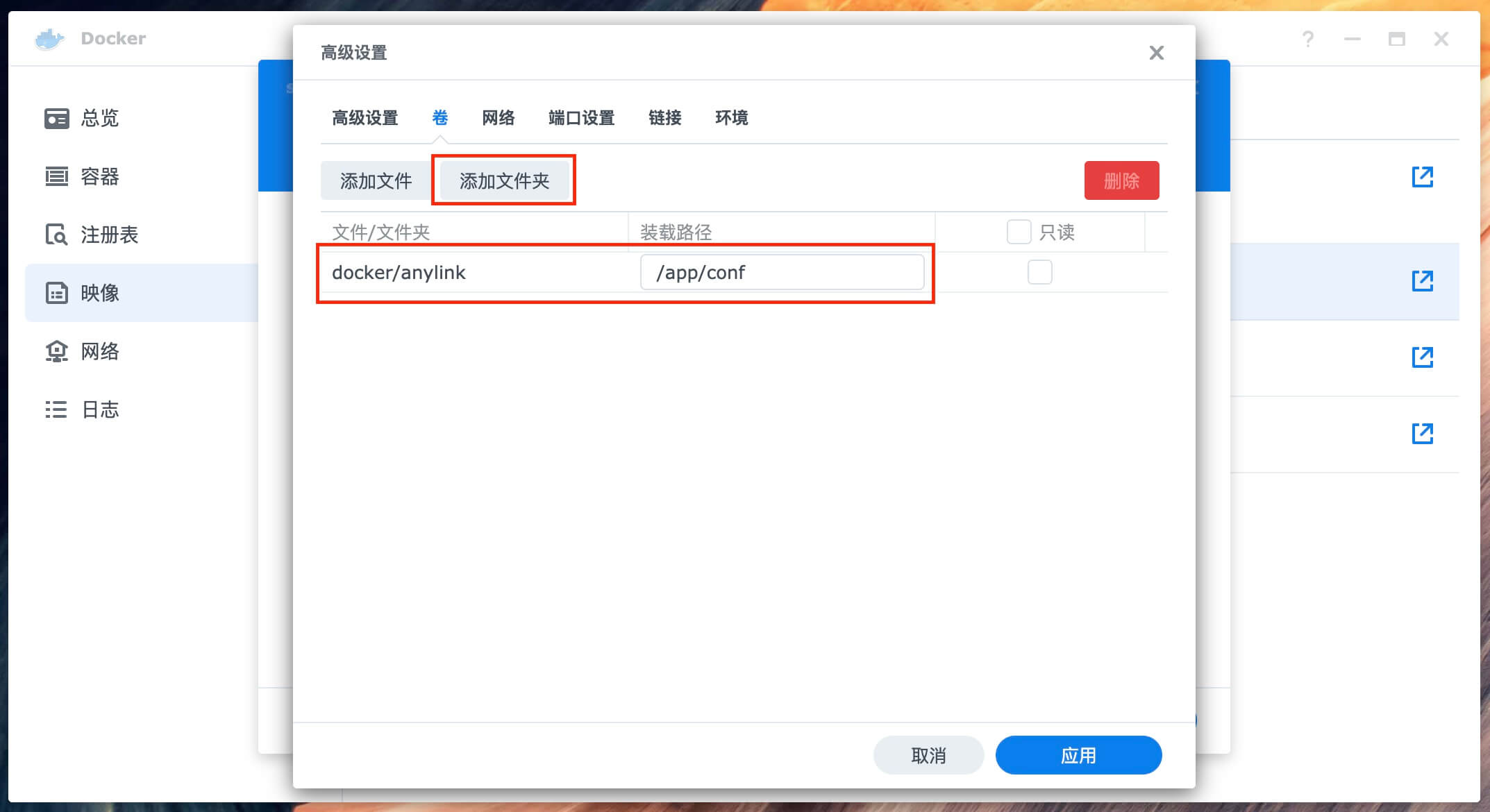The width and height of the screenshot is (1490, 812).
Task: Click the Docker help question mark icon
Action: [x=1308, y=39]
